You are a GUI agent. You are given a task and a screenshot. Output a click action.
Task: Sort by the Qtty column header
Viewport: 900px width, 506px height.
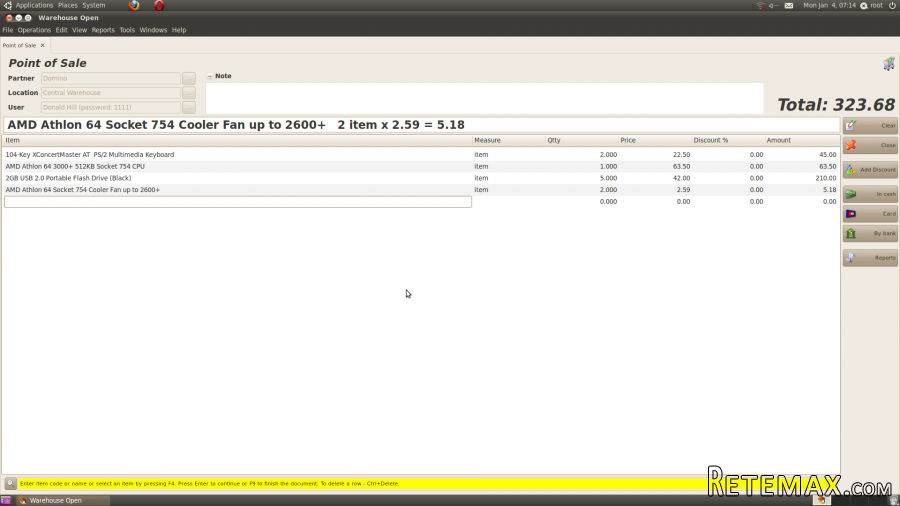point(582,140)
